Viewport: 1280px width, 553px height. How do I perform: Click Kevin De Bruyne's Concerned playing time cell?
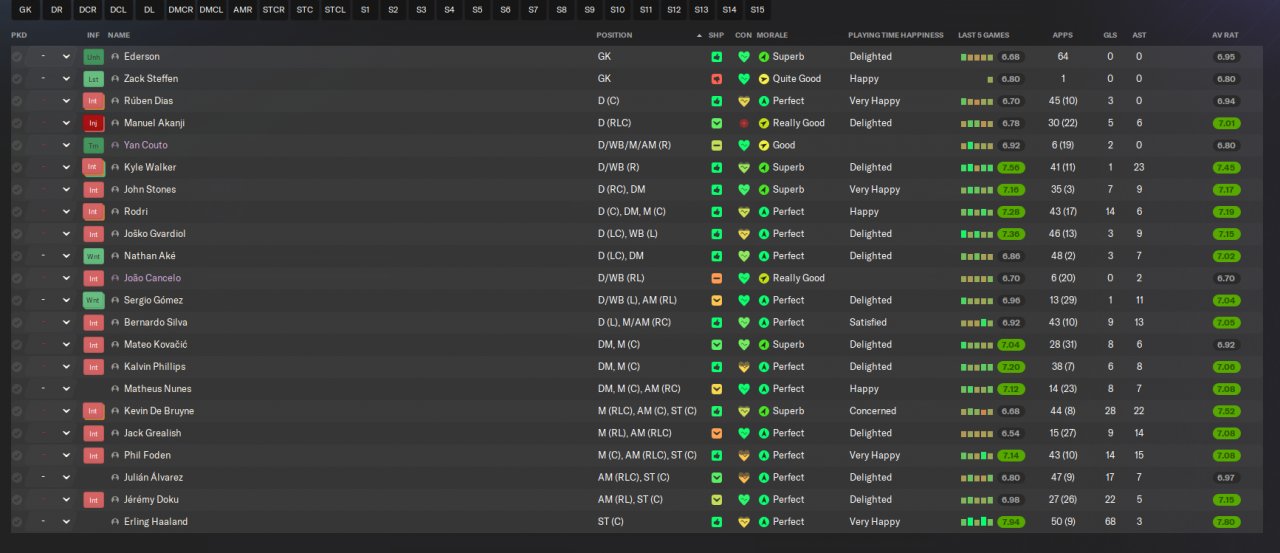pyautogui.click(x=873, y=411)
